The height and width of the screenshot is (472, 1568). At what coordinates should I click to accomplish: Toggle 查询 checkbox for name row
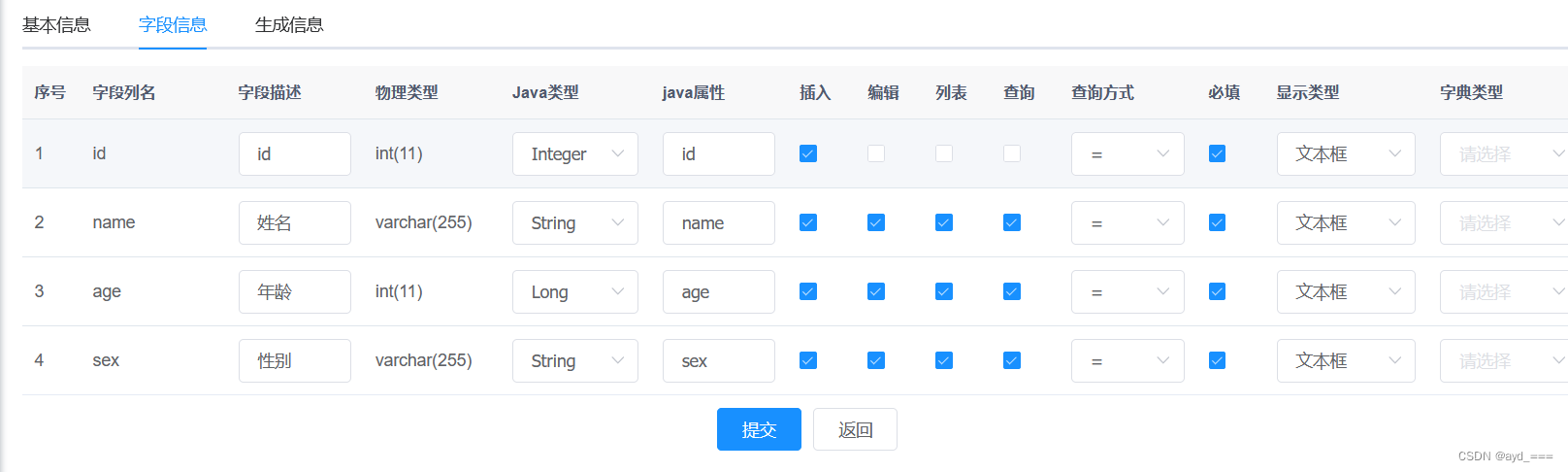click(x=1012, y=222)
